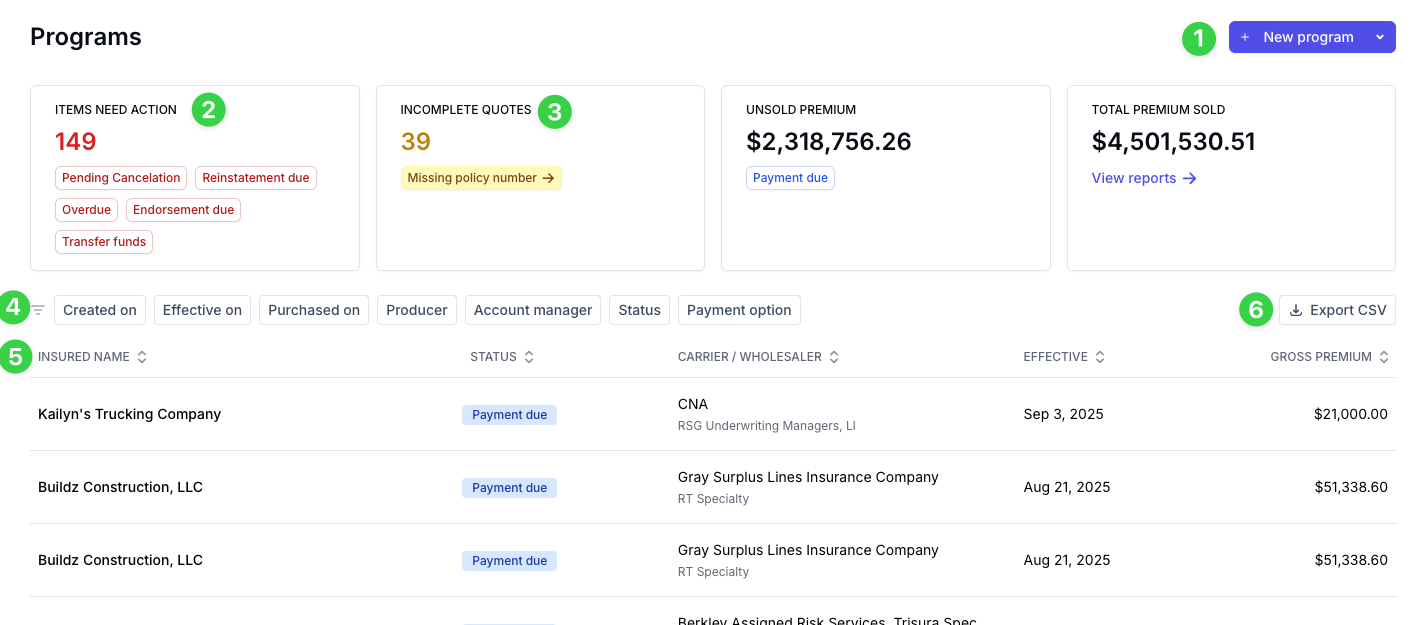The width and height of the screenshot is (1425, 625).
Task: Select the Overdue tag
Action: (x=86, y=210)
